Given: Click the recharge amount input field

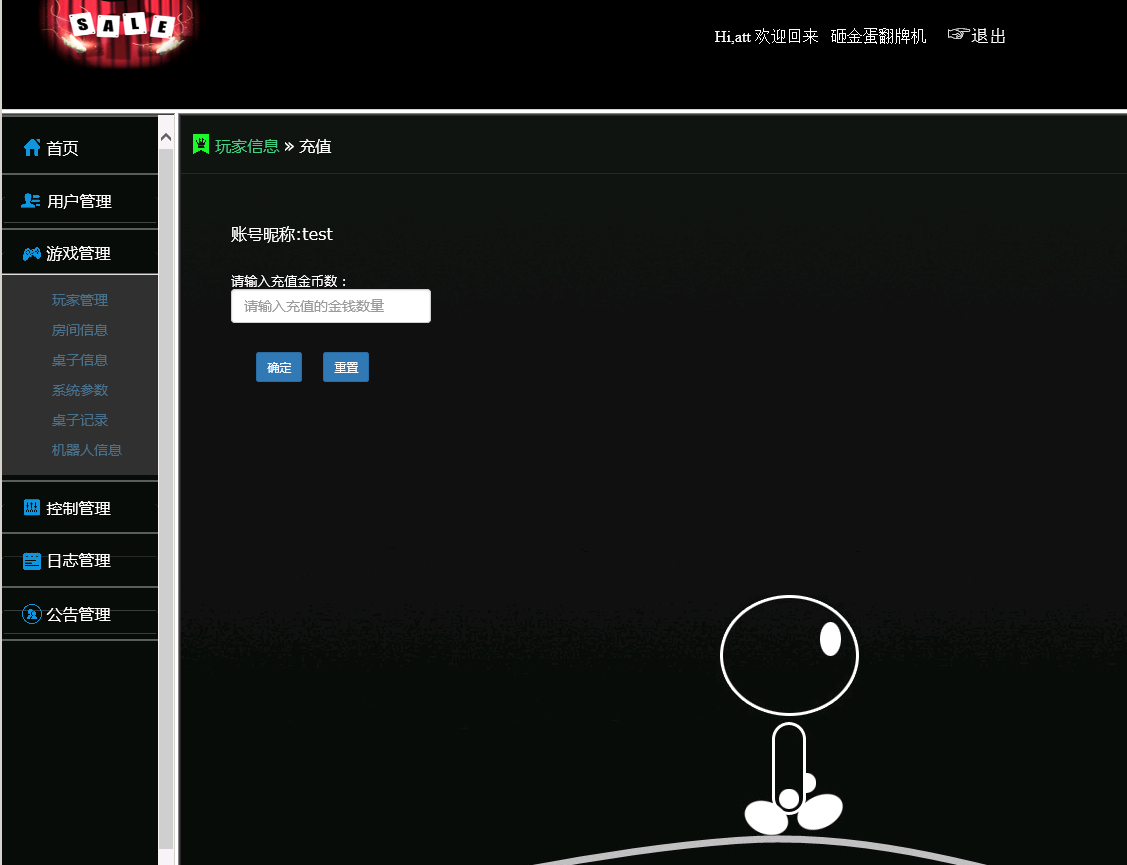Looking at the screenshot, I should pos(330,305).
